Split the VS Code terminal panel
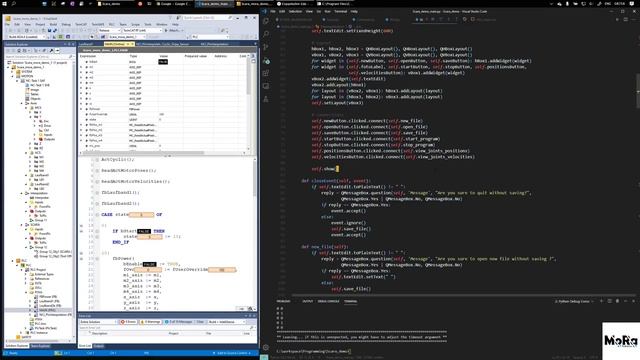The image size is (640, 360). click(609, 301)
